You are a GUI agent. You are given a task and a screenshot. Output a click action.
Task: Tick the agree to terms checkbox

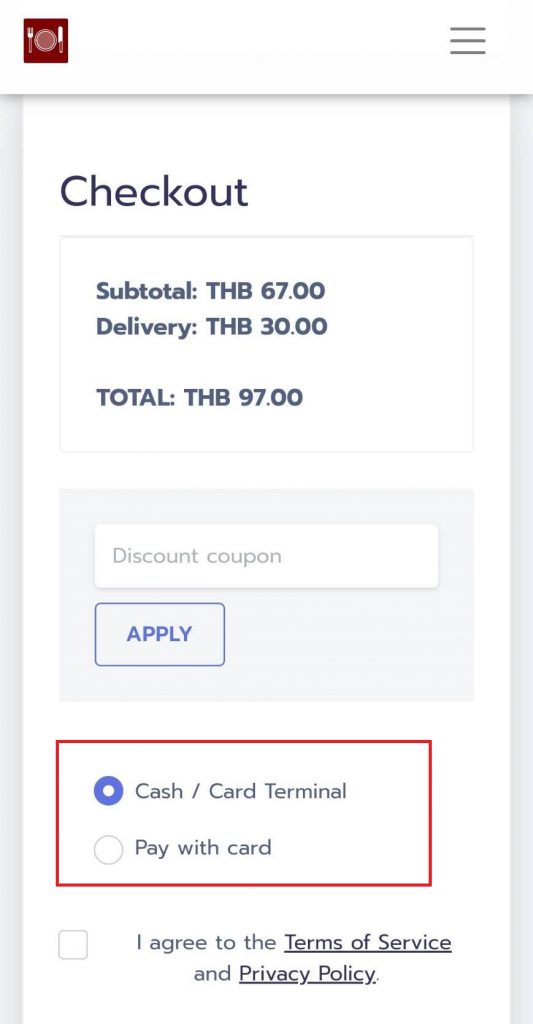(x=73, y=945)
